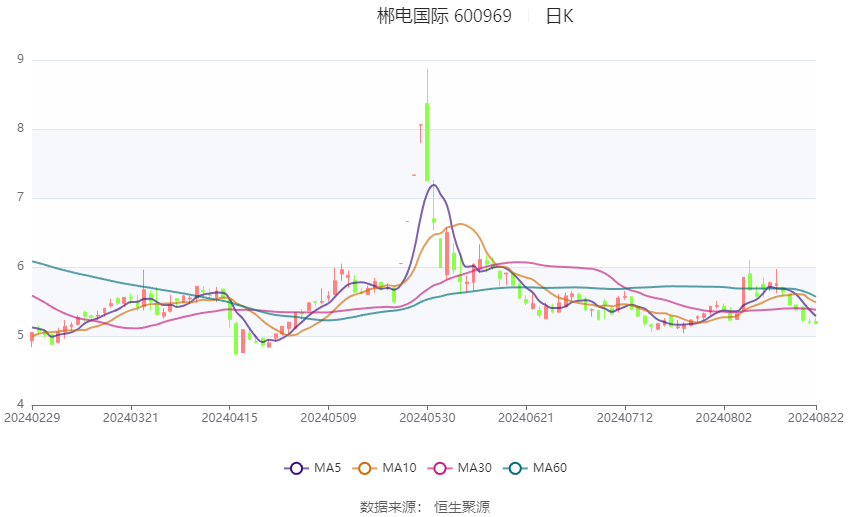Click the 日K label in the title
This screenshot has height=517, width=850.
559,16
